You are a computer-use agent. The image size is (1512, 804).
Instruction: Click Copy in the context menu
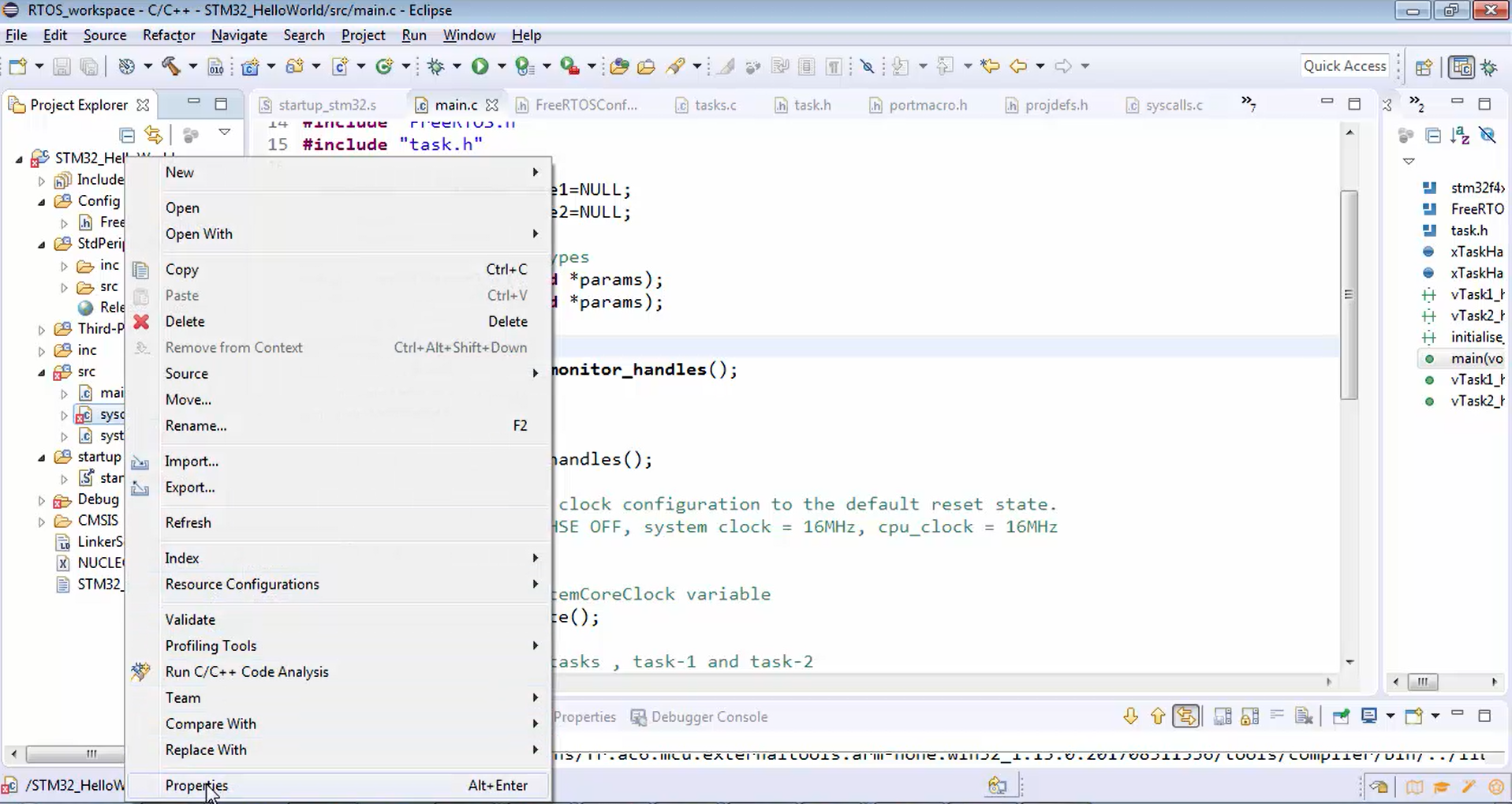coord(338,269)
